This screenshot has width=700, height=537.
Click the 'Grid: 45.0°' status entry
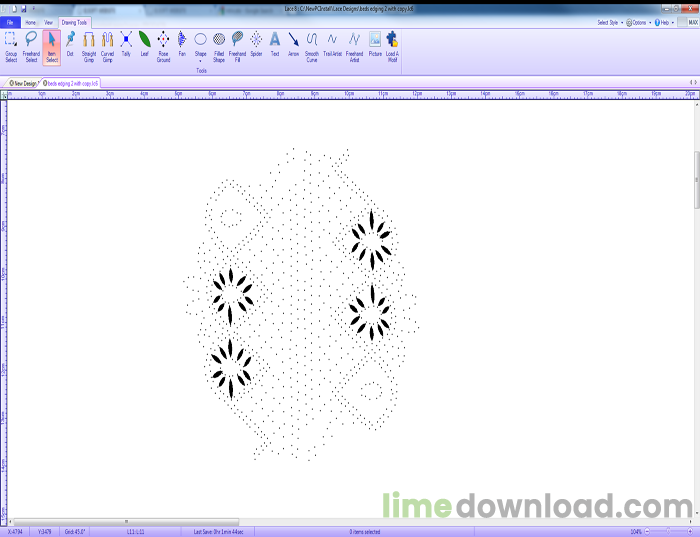pyautogui.click(x=75, y=532)
